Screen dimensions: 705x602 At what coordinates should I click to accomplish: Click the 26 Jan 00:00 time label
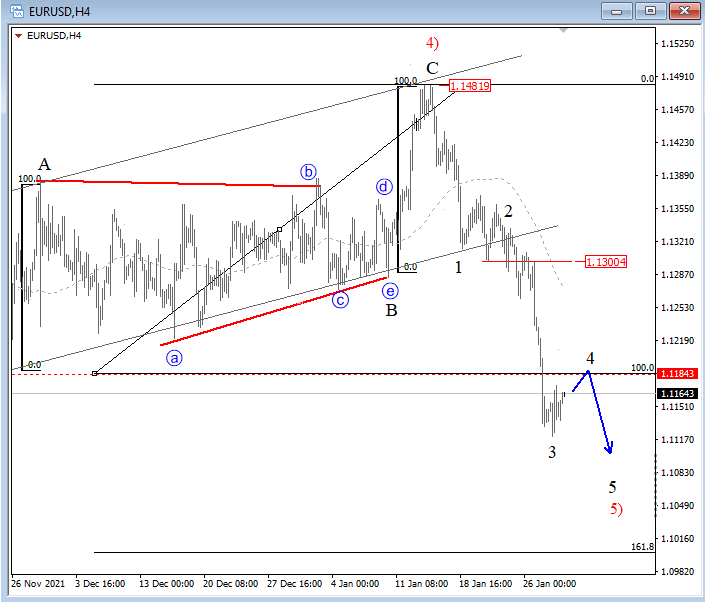[549, 584]
